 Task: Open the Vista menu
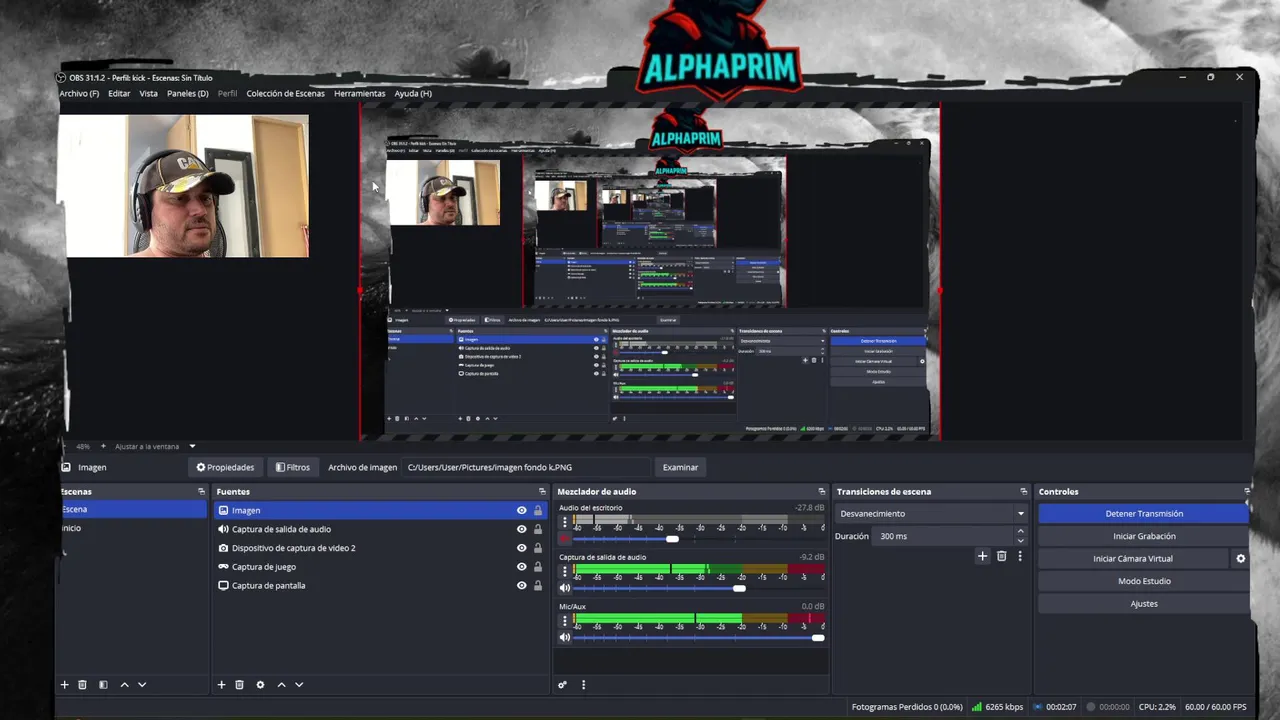(x=148, y=93)
